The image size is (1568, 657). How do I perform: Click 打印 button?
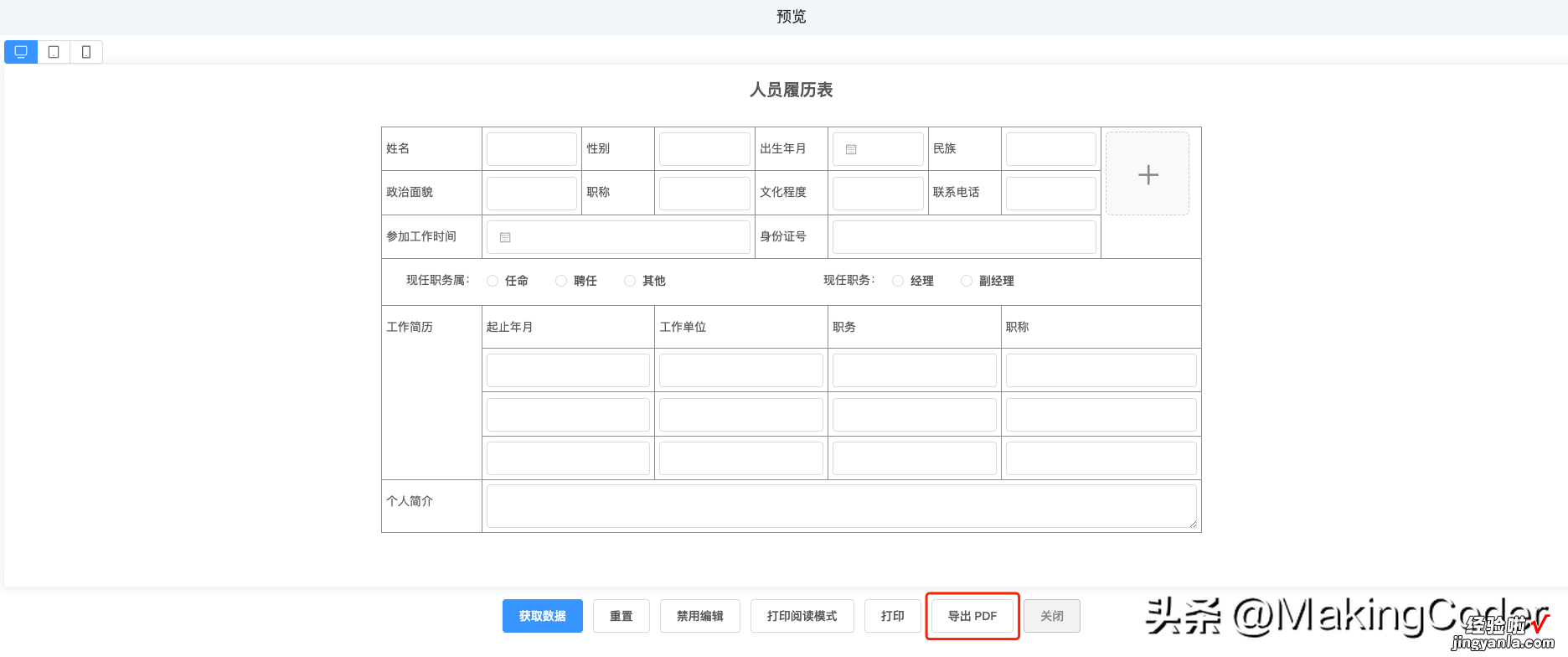tap(893, 616)
